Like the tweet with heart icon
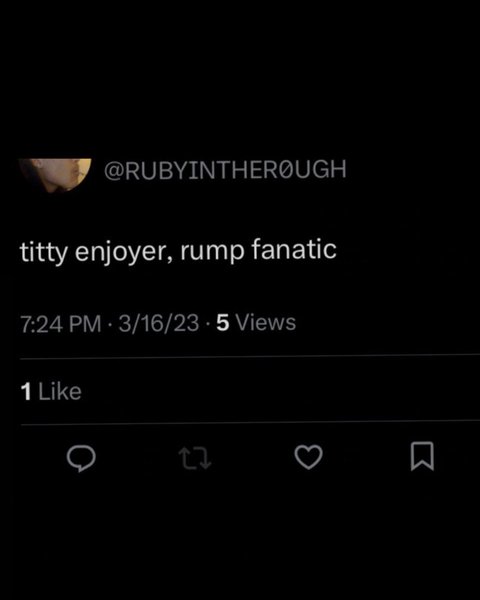Image resolution: width=480 pixels, height=600 pixels. coord(309,457)
